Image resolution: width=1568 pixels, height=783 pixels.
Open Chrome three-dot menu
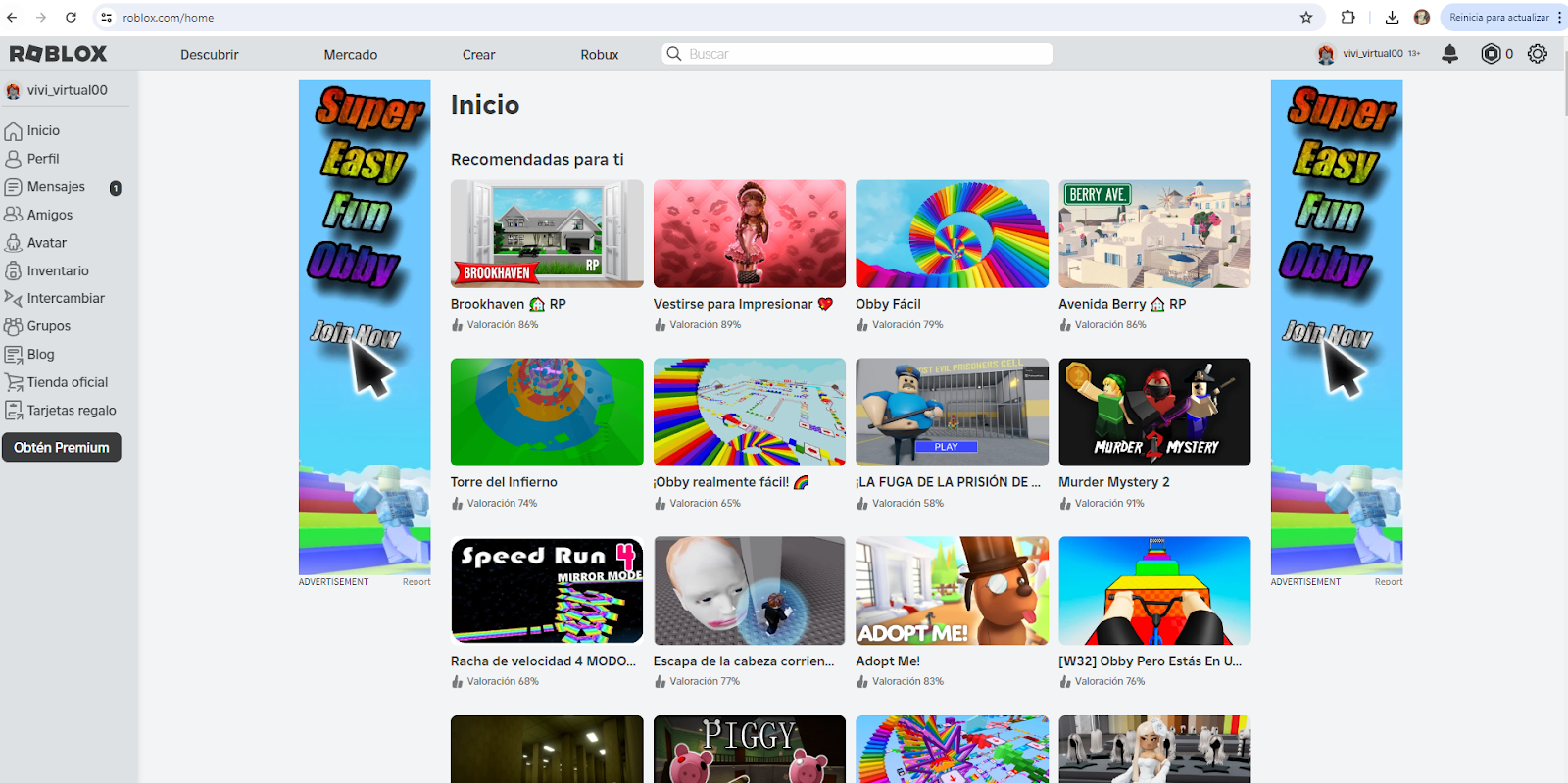1559,17
